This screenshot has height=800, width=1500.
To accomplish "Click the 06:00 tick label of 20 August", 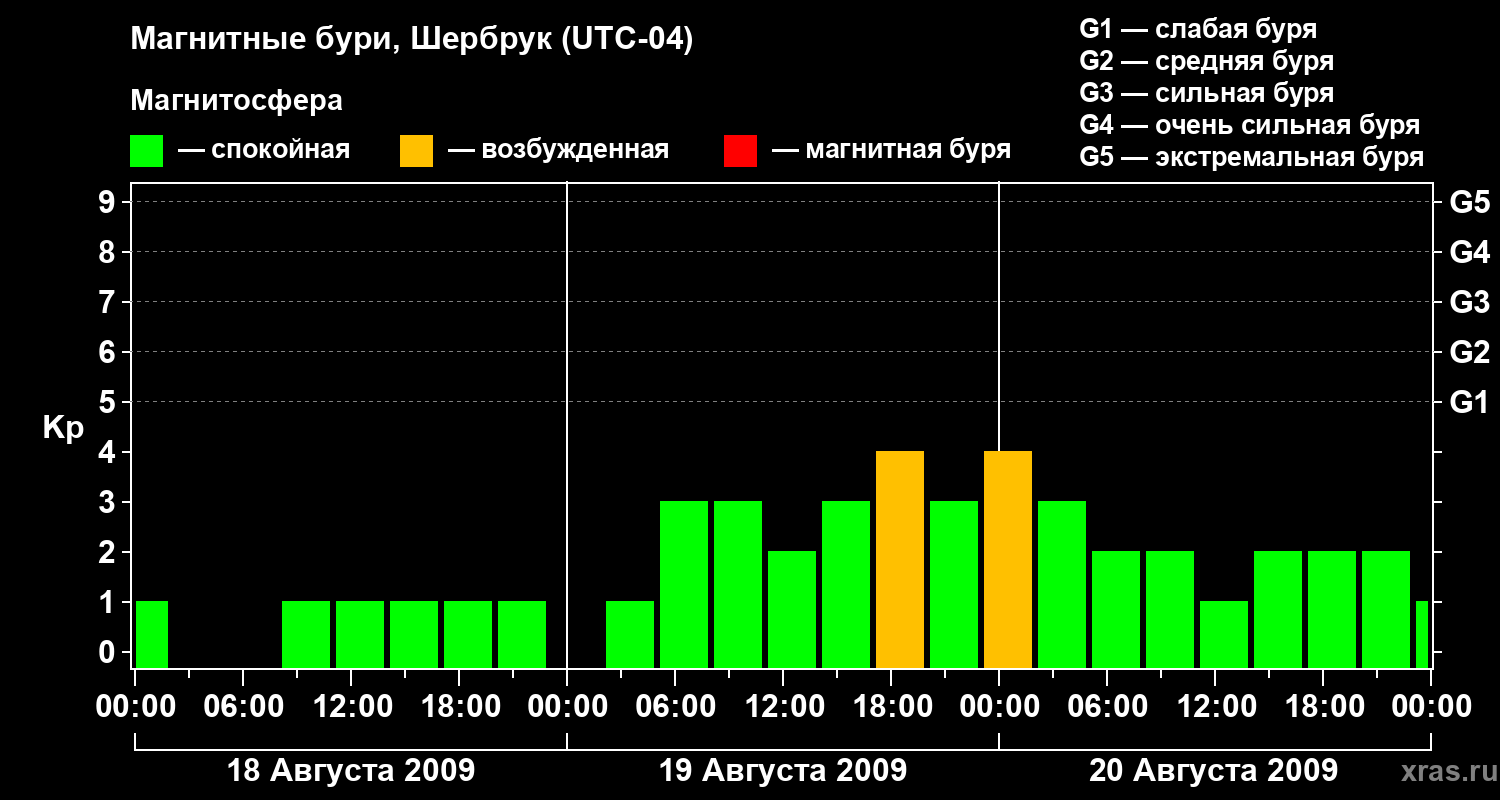I will [x=1107, y=707].
